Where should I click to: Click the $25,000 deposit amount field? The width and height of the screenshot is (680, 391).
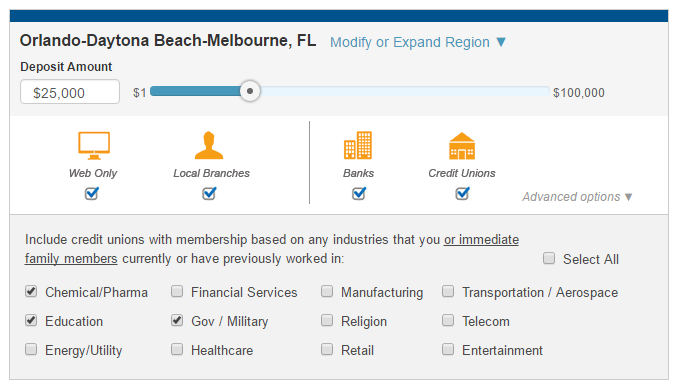(70, 91)
